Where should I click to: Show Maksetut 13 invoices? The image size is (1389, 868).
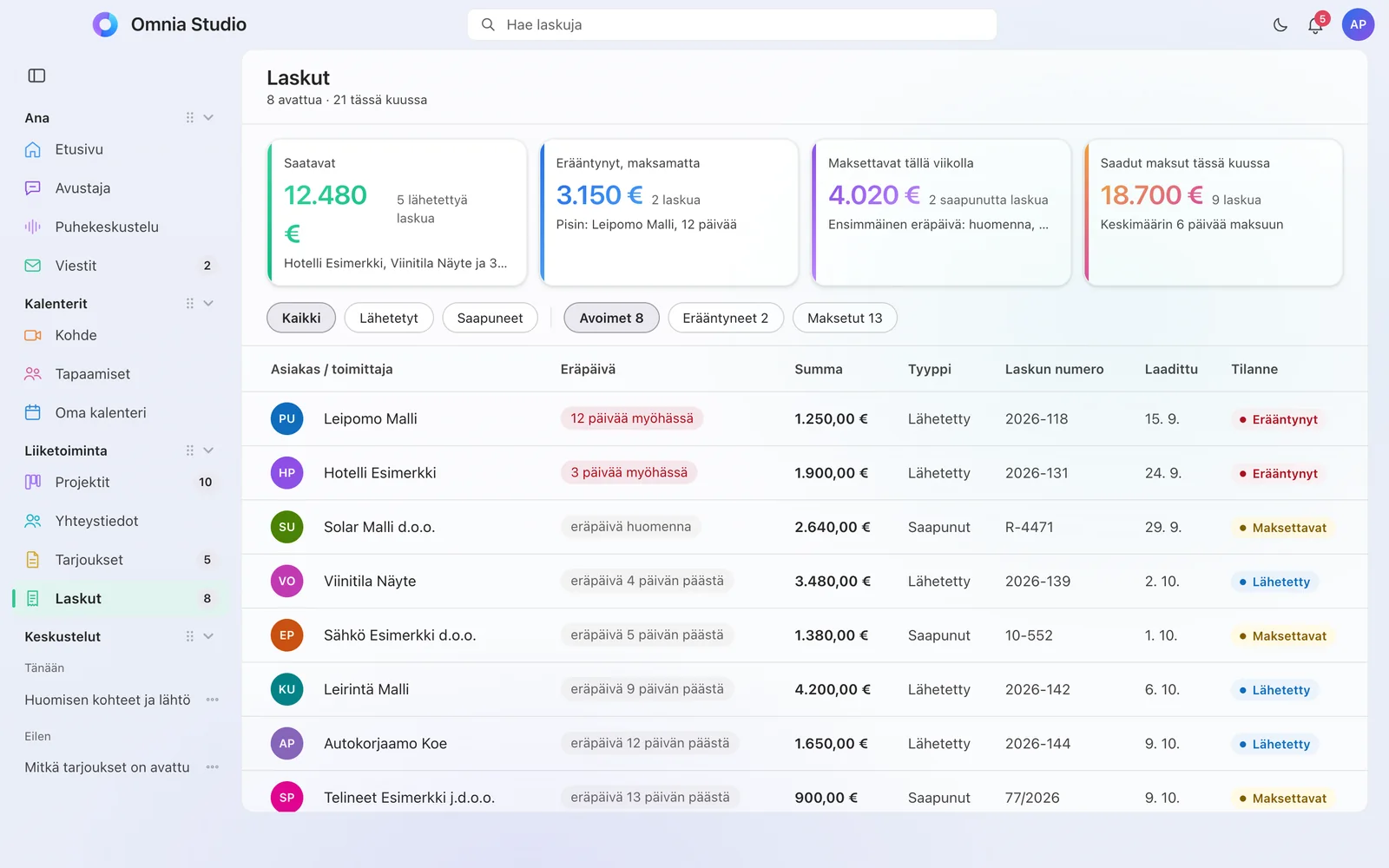coord(845,318)
